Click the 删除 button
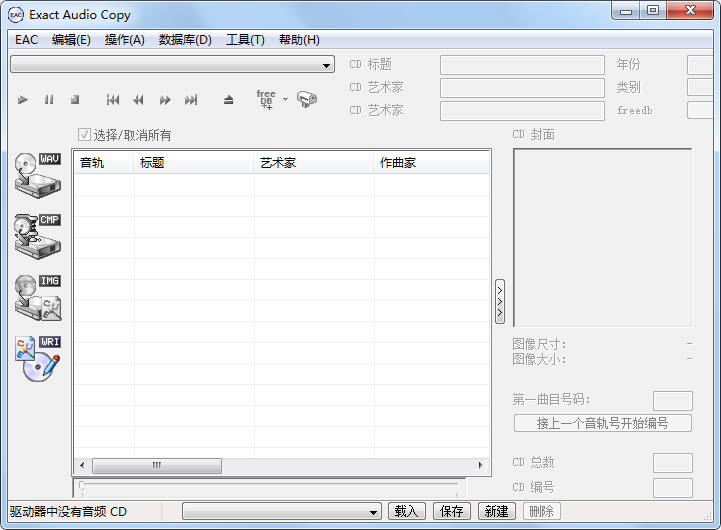 [x=542, y=511]
